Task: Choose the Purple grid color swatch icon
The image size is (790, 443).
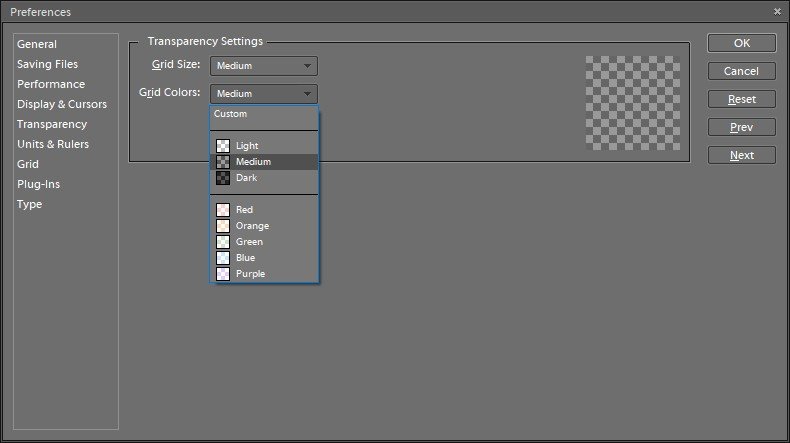Action: point(223,274)
